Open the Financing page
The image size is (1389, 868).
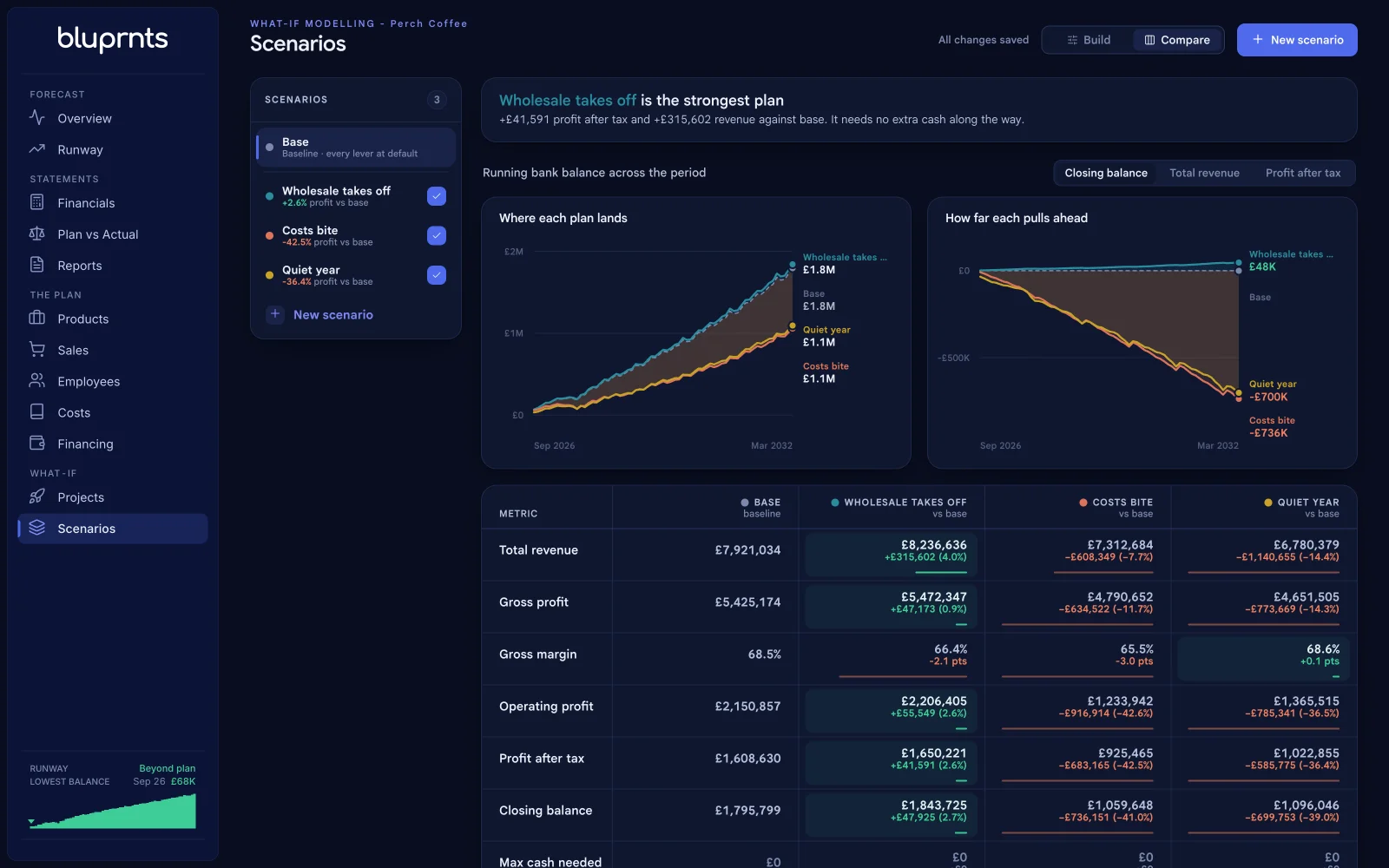[113, 444]
